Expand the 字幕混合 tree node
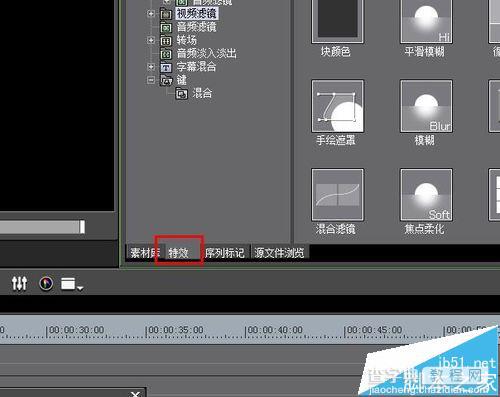500x397 pixels. 151,67
